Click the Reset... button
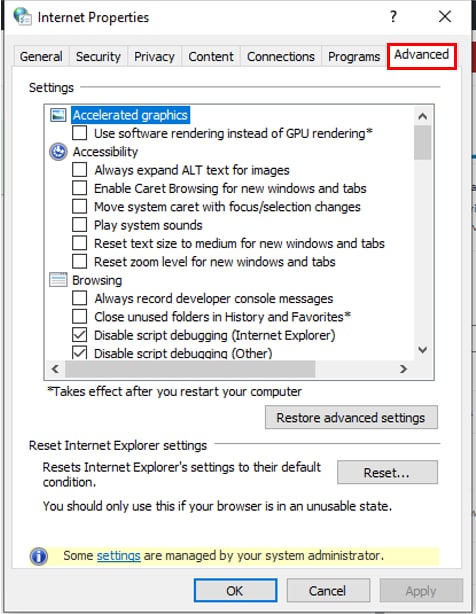 (387, 473)
